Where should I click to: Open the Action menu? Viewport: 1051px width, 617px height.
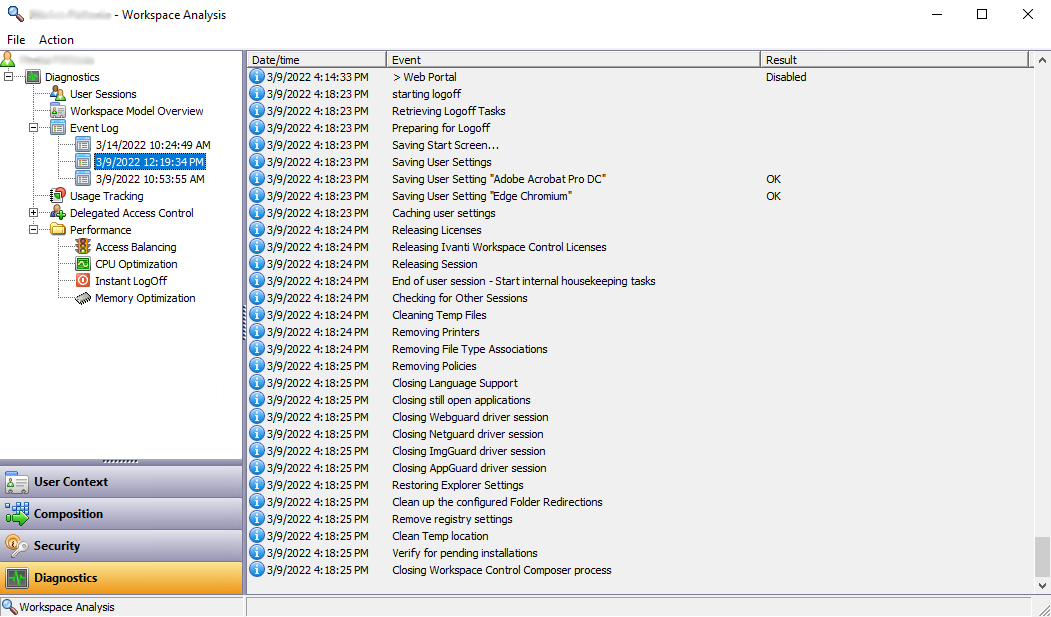tap(56, 40)
